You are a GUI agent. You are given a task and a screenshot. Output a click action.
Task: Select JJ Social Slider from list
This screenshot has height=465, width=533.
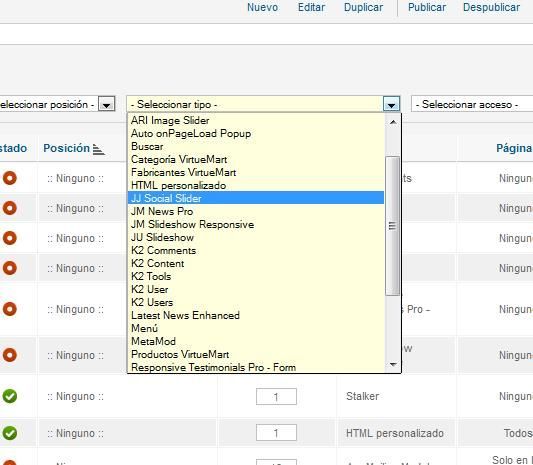click(256, 198)
